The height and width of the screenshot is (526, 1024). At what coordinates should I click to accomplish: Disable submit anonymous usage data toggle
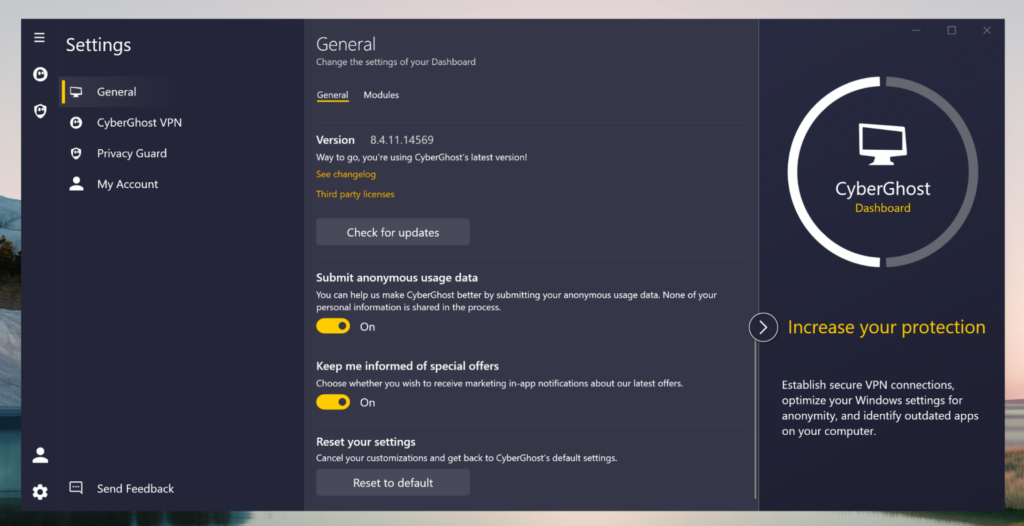tap(333, 326)
